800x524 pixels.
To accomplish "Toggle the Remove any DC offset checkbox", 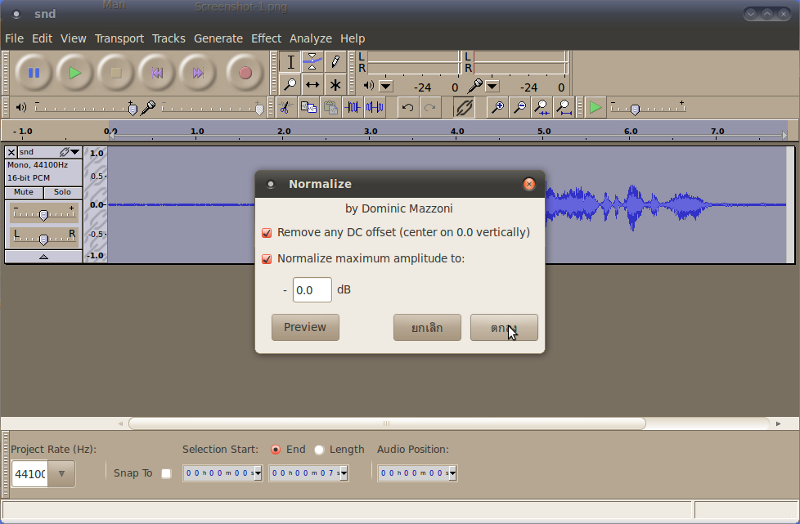I will point(266,233).
